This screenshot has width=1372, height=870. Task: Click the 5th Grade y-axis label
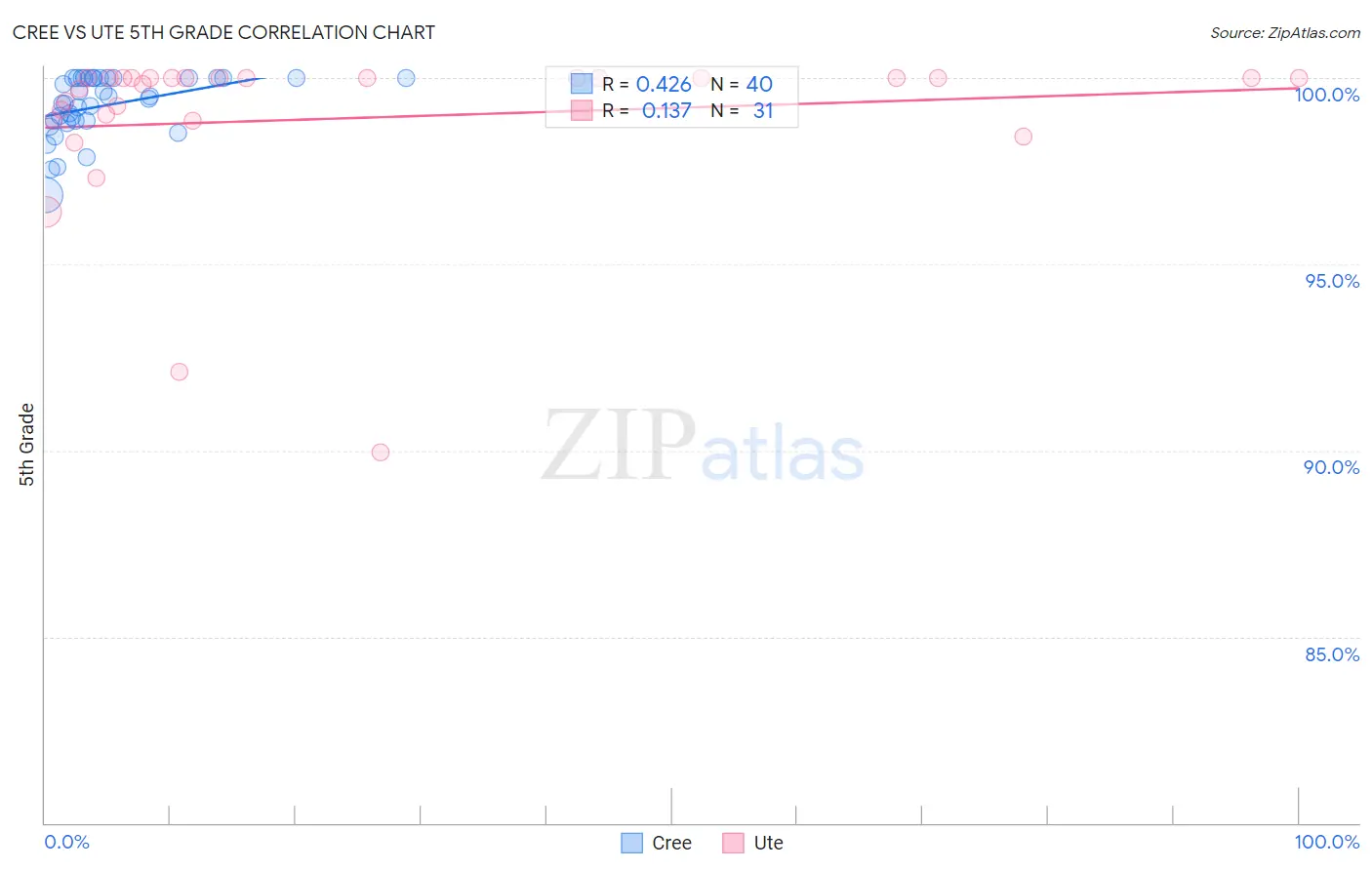pyautogui.click(x=26, y=445)
